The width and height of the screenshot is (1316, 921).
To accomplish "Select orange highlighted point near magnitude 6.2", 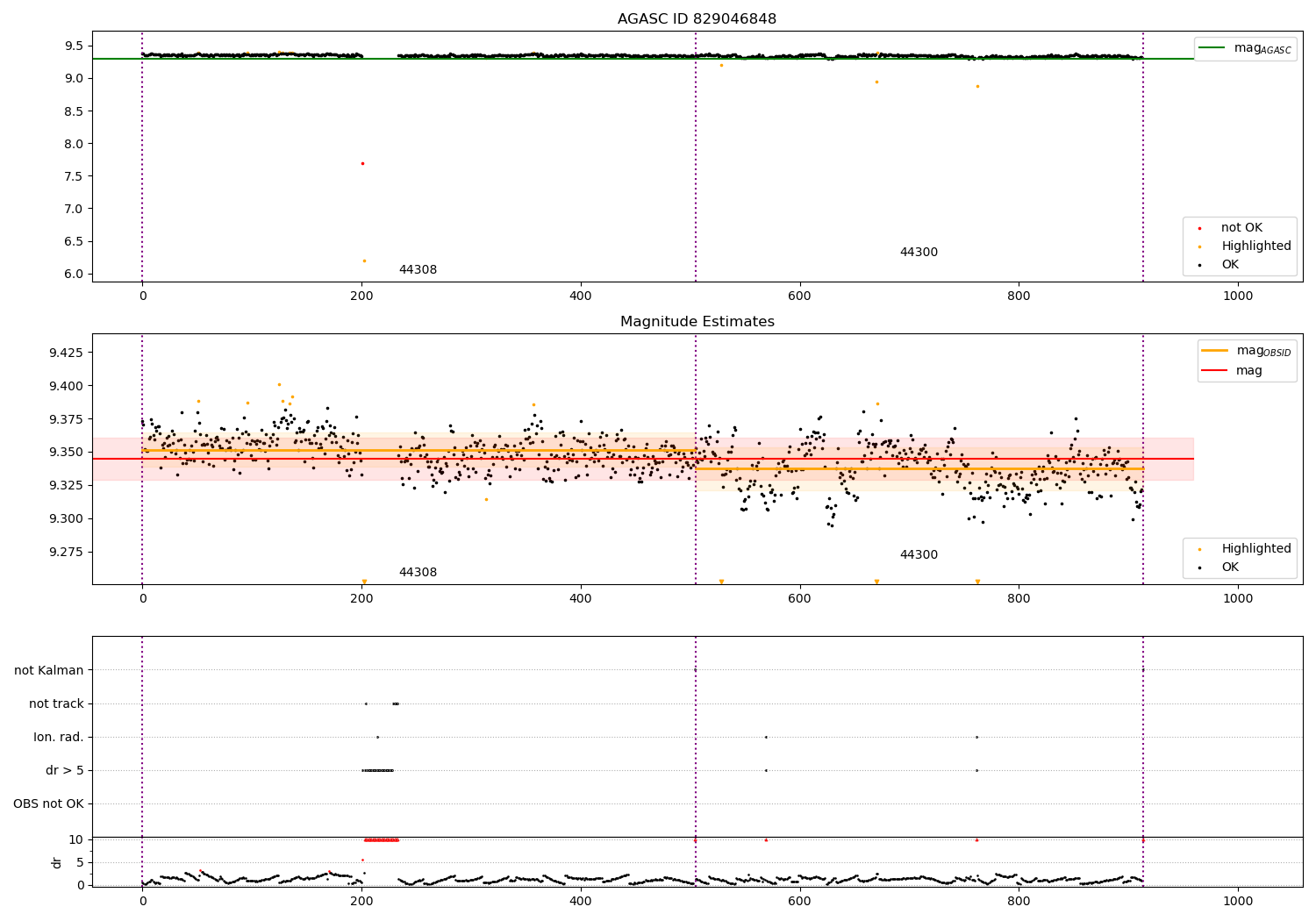I will click(x=364, y=261).
